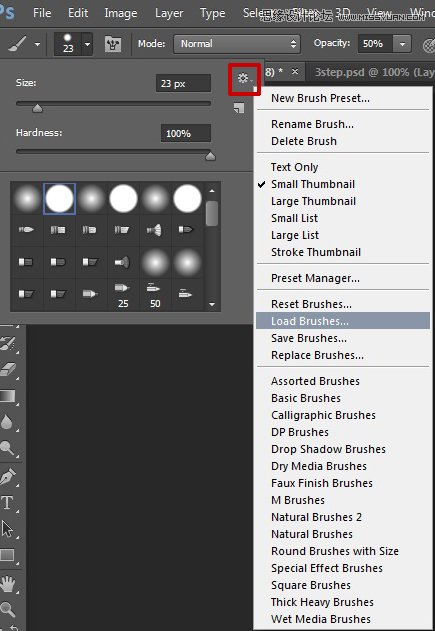Check the Large Thumbnail view option
The height and width of the screenshot is (631, 435).
point(313,201)
